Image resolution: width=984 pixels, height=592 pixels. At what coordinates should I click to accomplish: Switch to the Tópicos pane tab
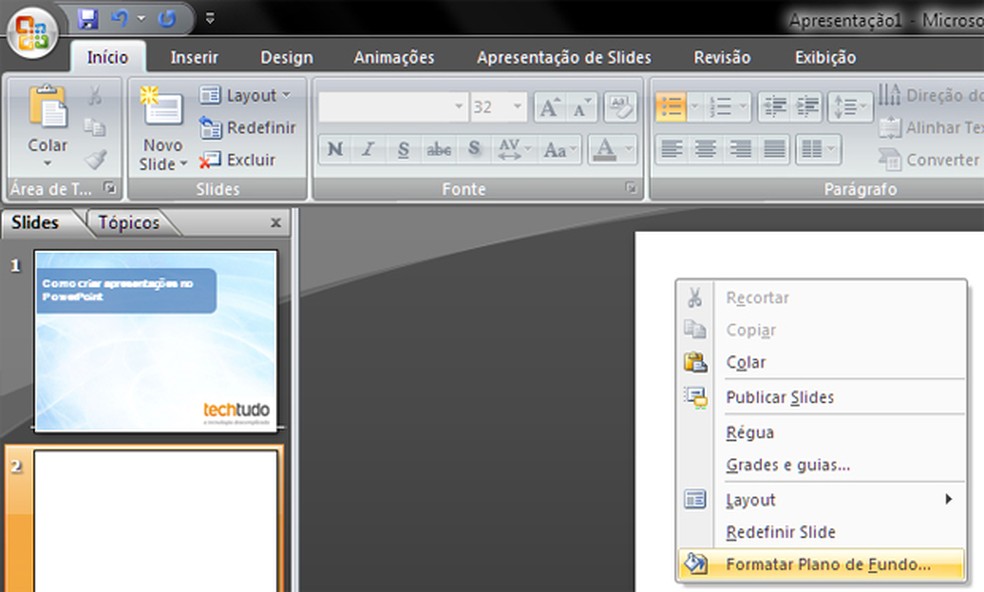point(129,223)
